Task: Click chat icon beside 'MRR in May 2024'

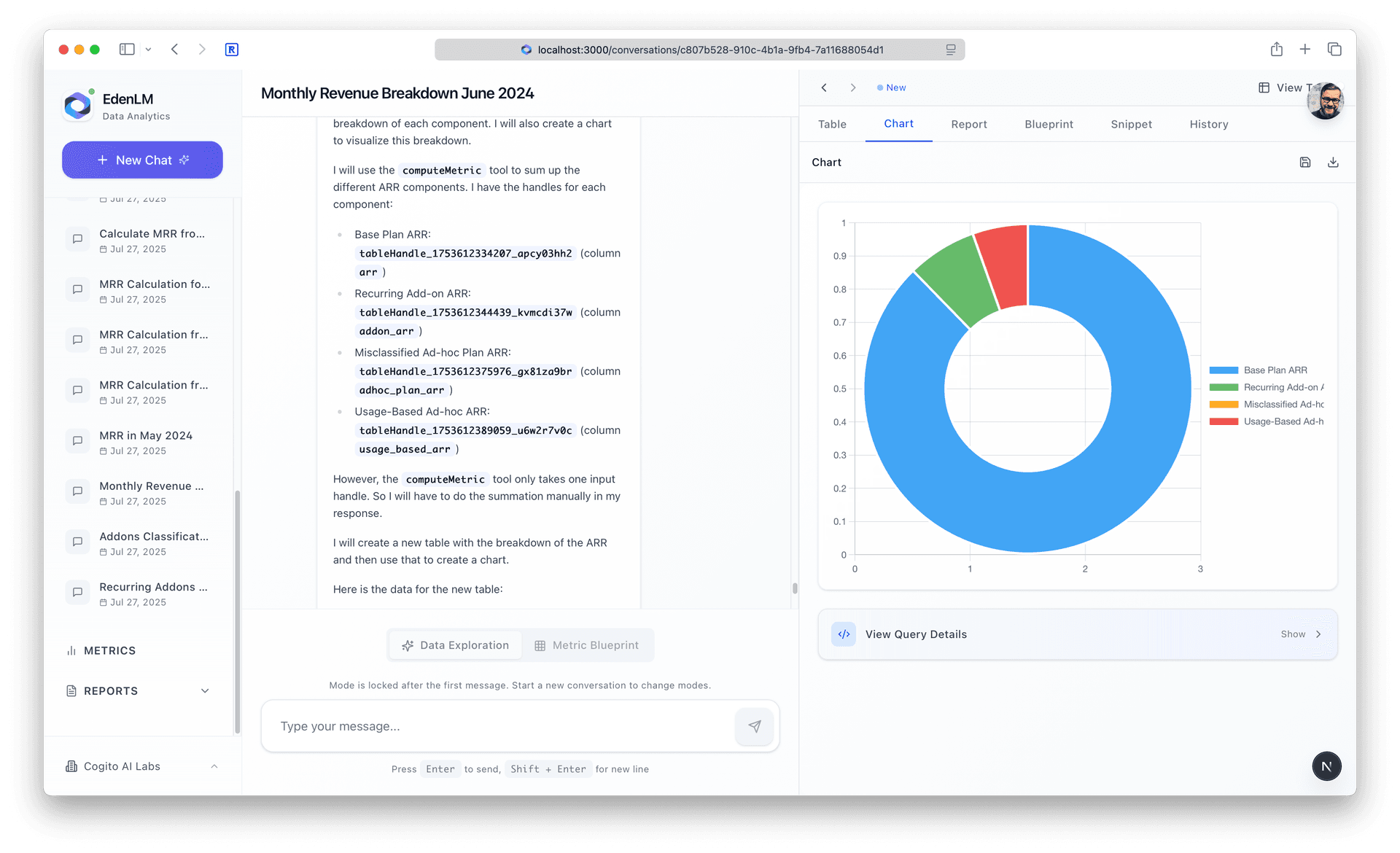Action: [77, 440]
